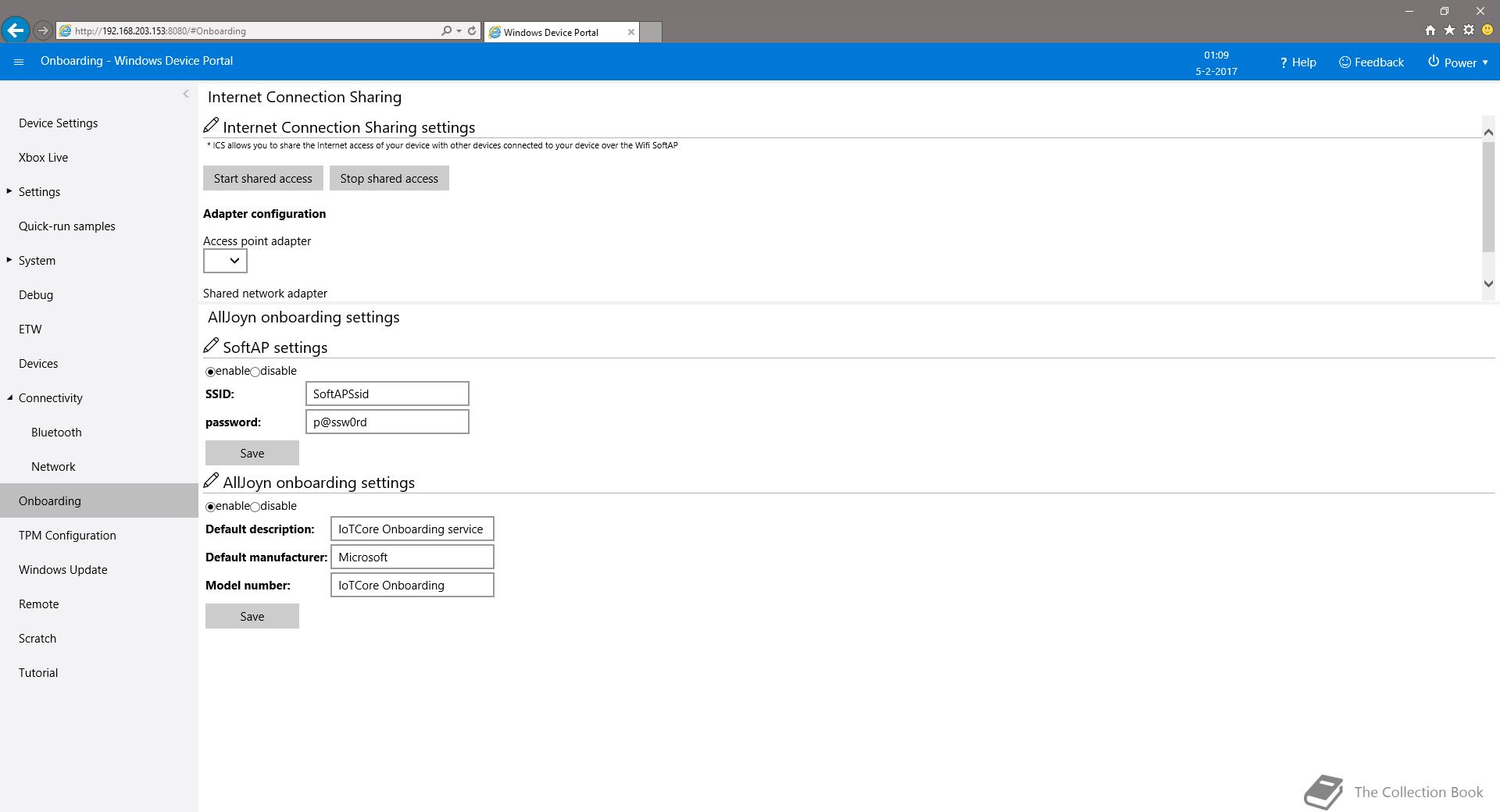Click the Model number field
1500x812 pixels.
click(412, 585)
